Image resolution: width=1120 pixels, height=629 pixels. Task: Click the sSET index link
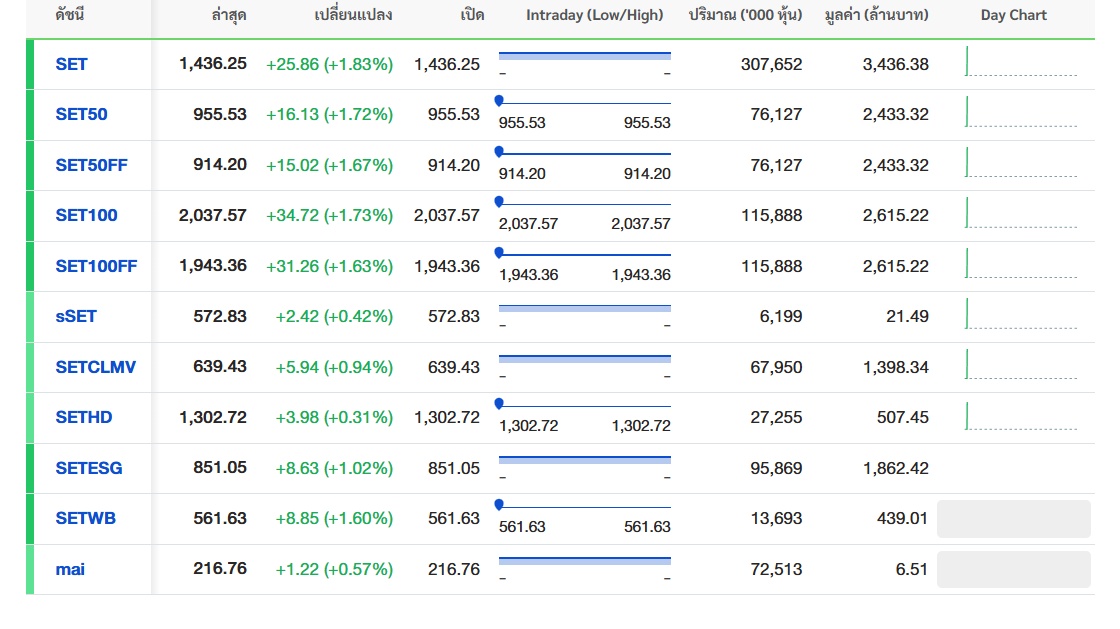[x=76, y=316]
